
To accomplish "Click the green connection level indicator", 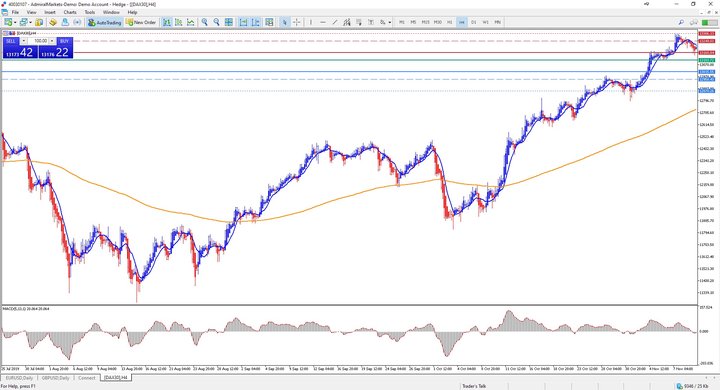I will (x=709, y=22).
